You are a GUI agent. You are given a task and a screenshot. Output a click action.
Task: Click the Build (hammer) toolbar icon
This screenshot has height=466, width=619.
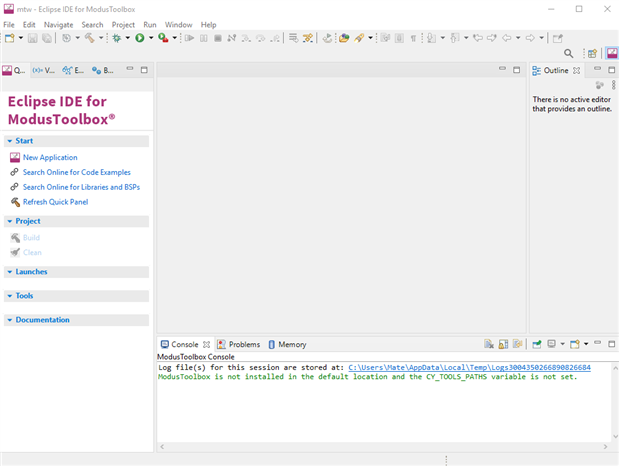(90, 38)
